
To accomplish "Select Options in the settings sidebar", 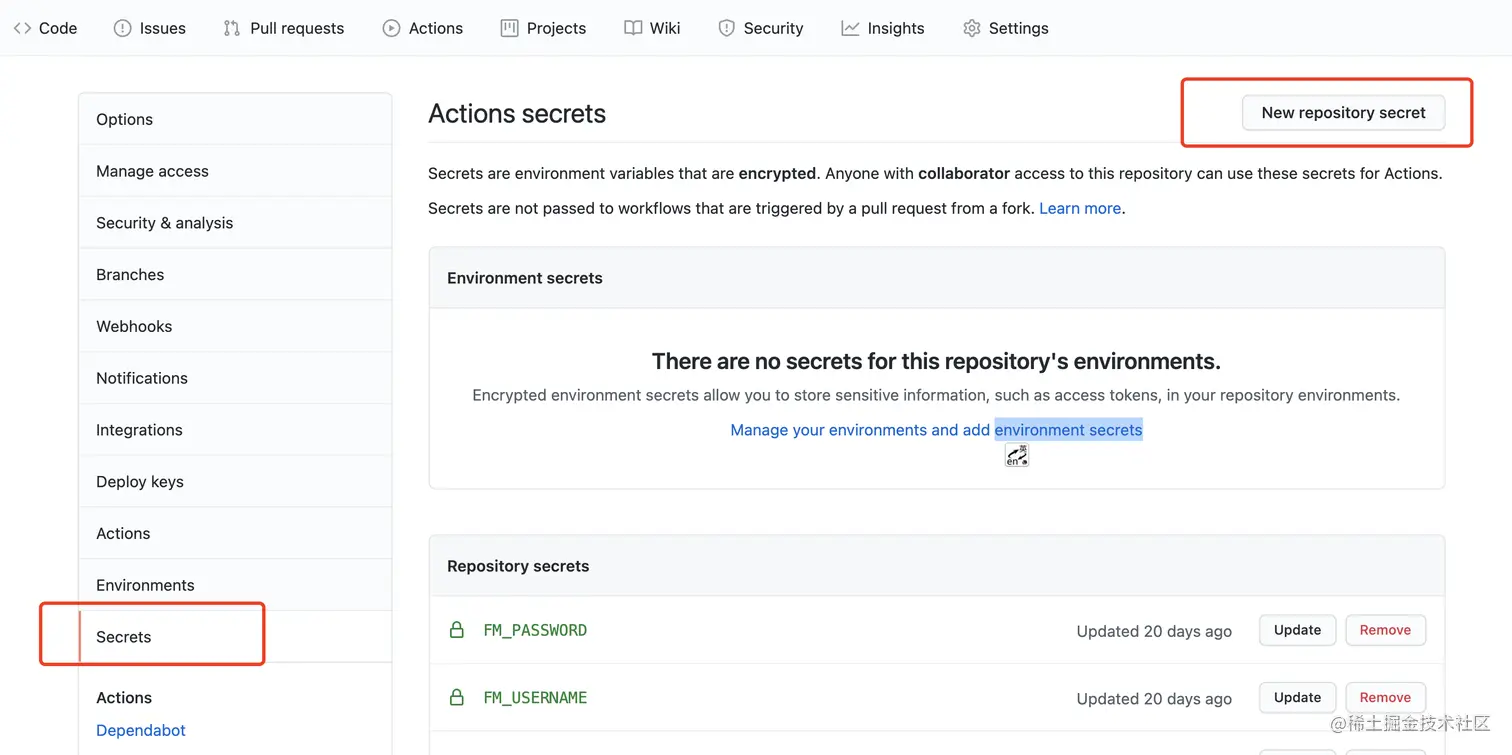I will 235,119.
